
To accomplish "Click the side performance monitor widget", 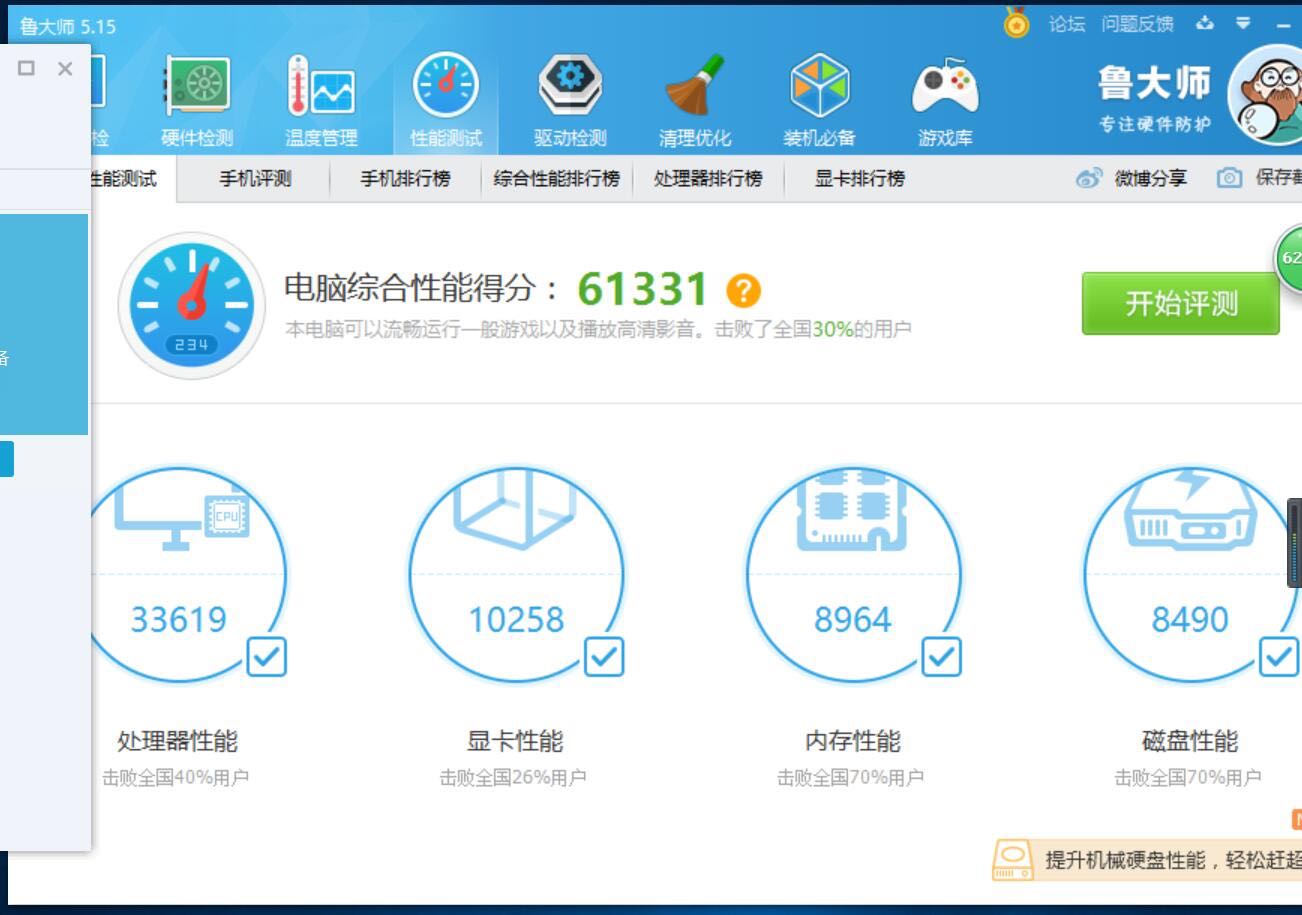I will click(x=1295, y=542).
